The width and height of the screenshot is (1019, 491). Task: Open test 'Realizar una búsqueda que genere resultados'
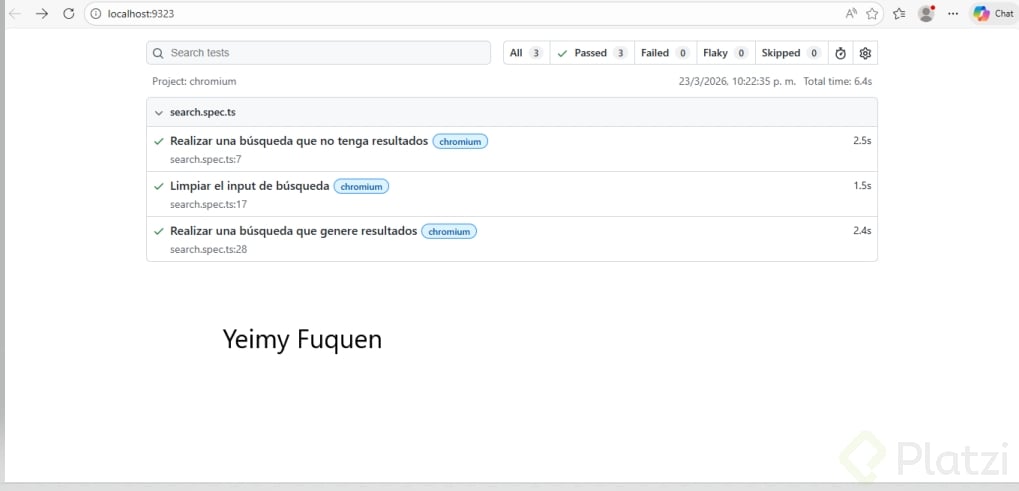point(294,231)
